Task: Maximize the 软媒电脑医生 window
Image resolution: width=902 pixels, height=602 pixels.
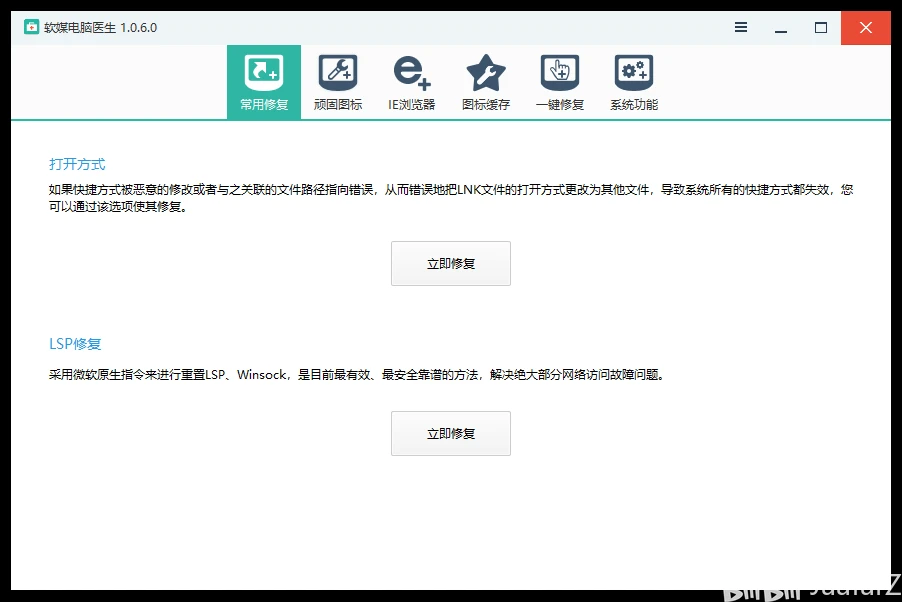Action: coord(821,28)
